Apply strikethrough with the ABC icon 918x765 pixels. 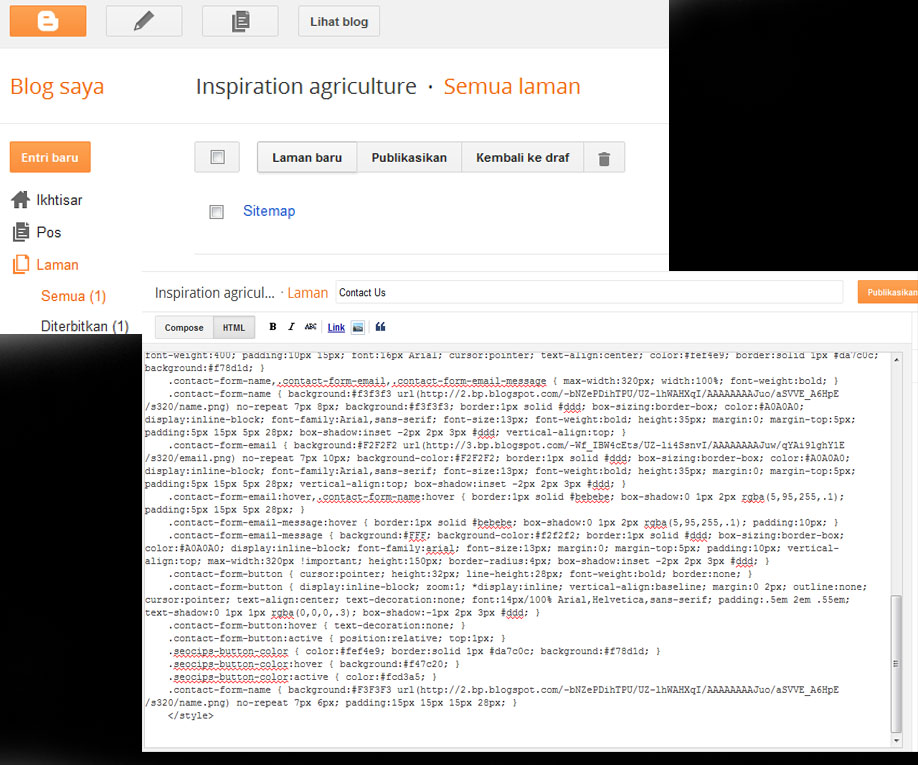pos(311,327)
